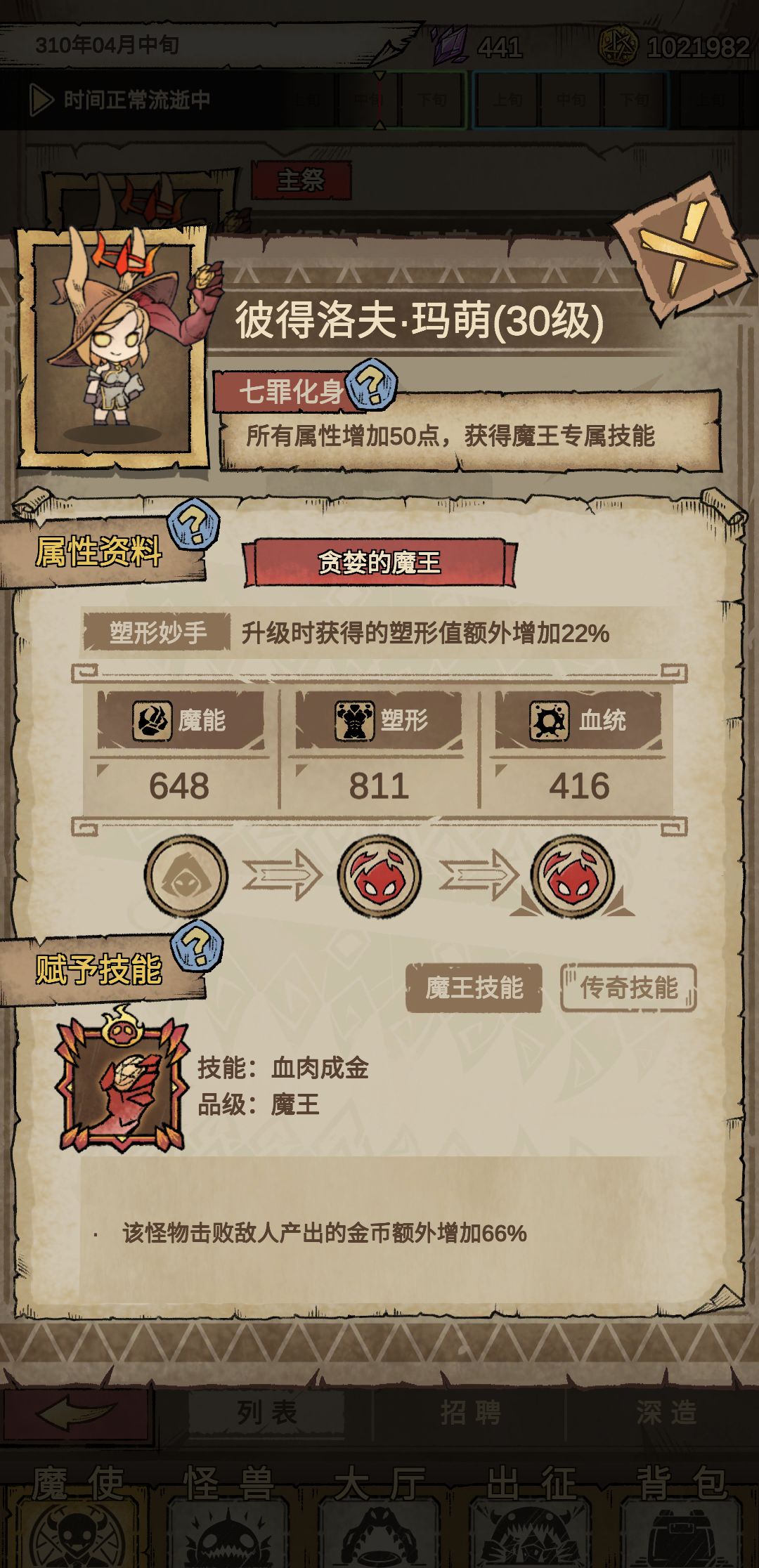This screenshot has width=759, height=1568.
Task: Open the 深造 advanced training tab
Action: (665, 1411)
